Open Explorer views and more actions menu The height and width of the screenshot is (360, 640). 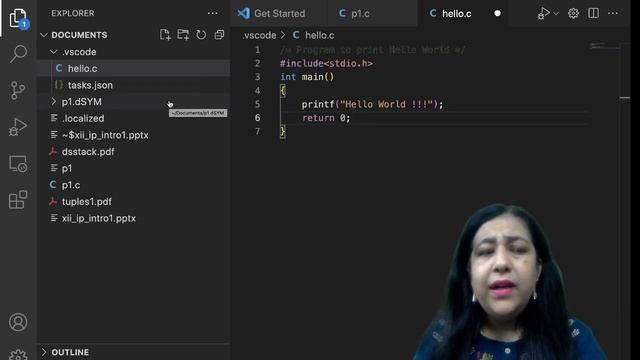click(212, 13)
